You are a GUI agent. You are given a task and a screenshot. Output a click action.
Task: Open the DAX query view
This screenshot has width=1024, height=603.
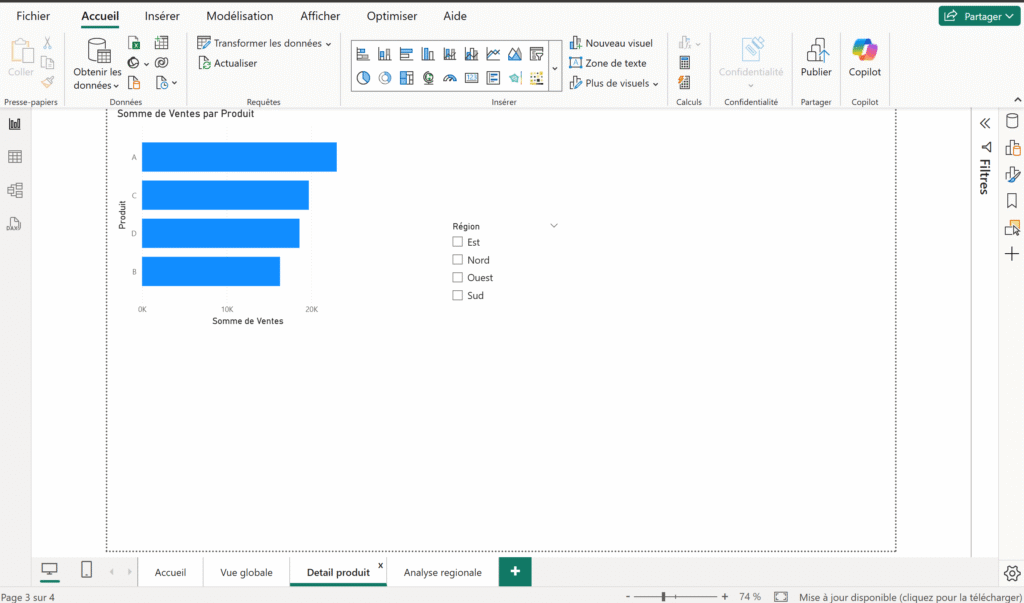coord(14,223)
